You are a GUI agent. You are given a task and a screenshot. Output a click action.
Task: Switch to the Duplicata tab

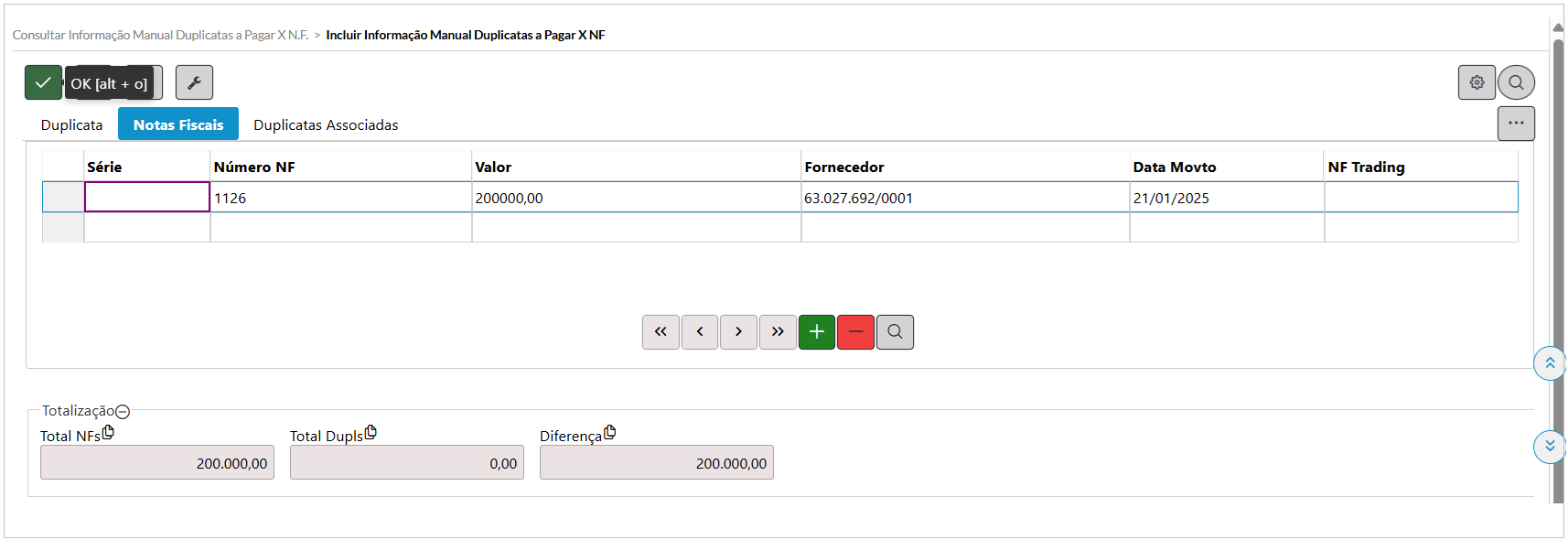pyautogui.click(x=71, y=124)
